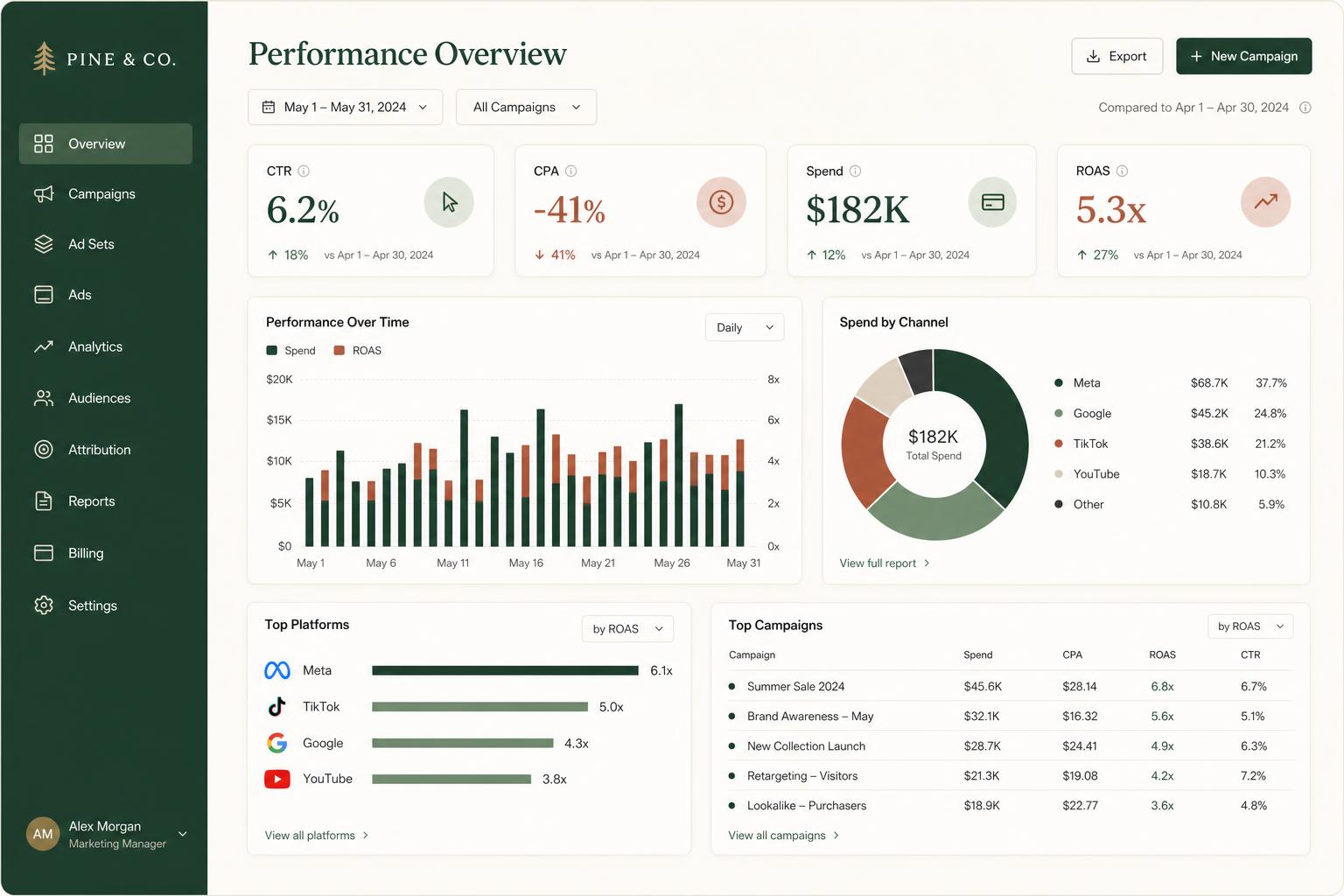Screen dimensions: 1344x896
Task: Click the Audiences people icon
Action: (x=44, y=398)
